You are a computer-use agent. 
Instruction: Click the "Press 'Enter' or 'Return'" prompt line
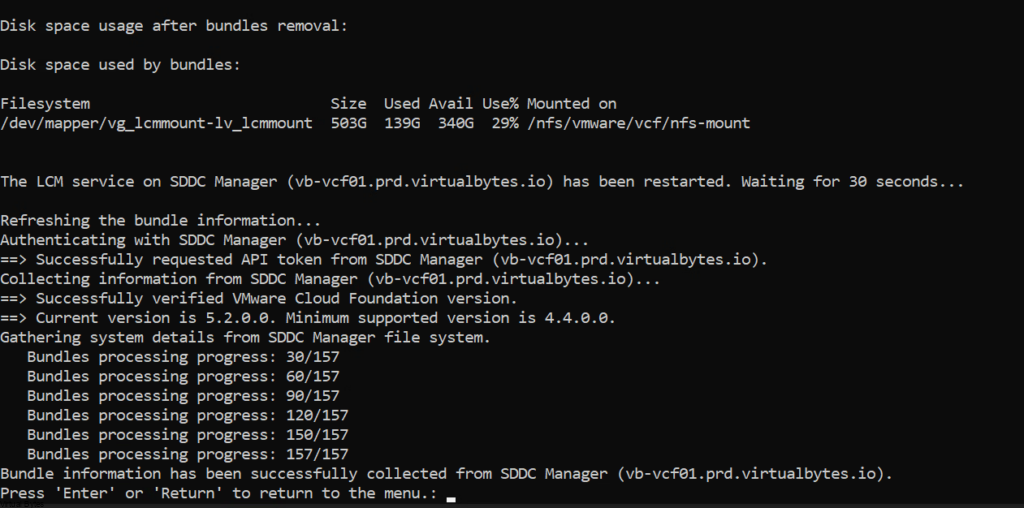click(x=219, y=494)
